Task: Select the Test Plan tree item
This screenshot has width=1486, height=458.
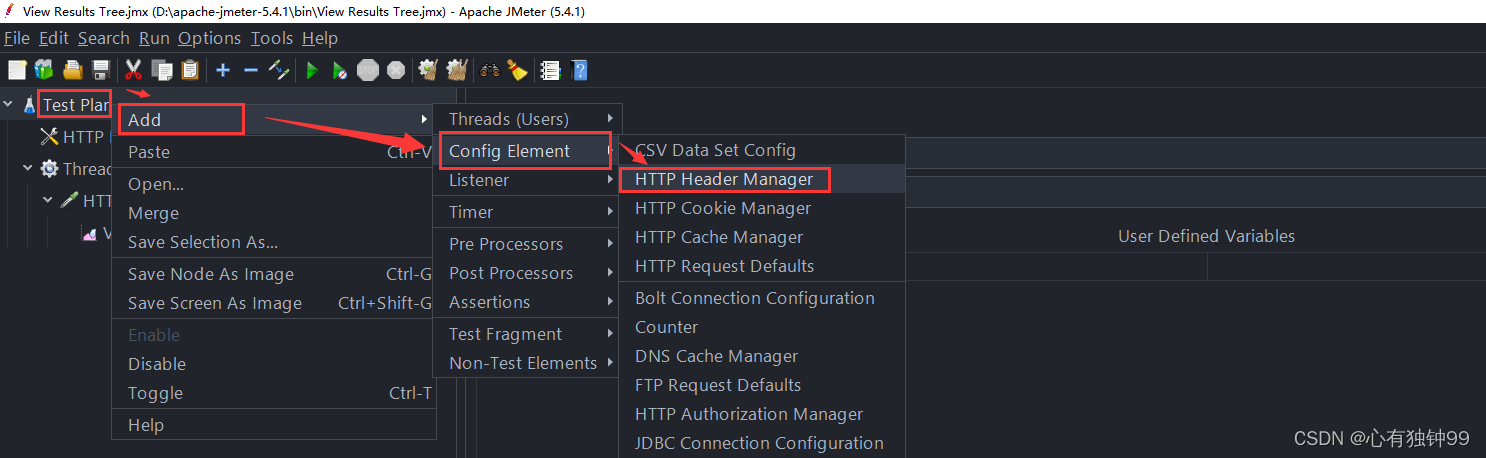Action: pyautogui.click(x=75, y=105)
